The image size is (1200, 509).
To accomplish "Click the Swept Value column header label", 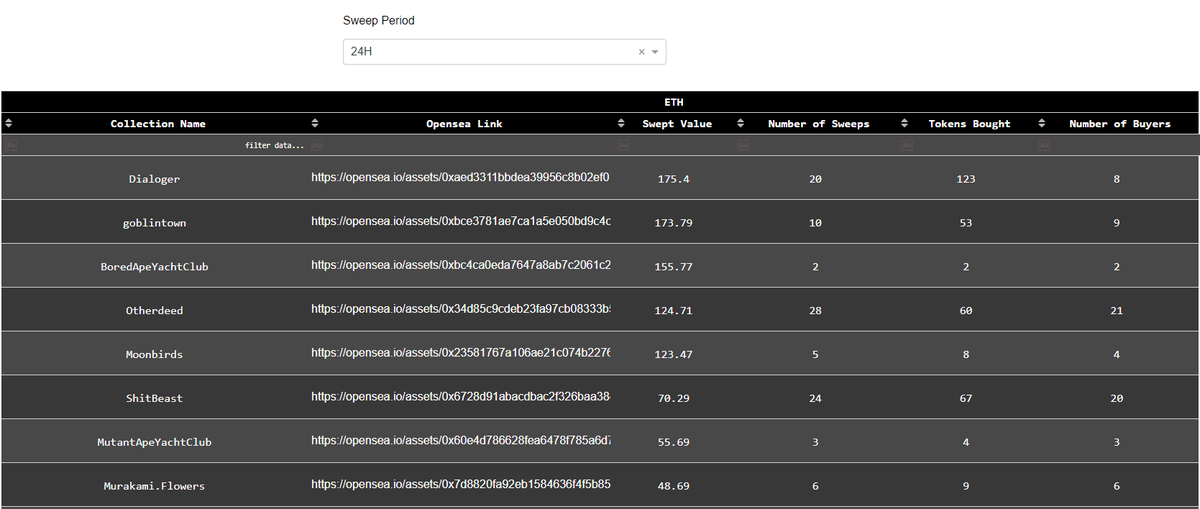I will 677,124.
